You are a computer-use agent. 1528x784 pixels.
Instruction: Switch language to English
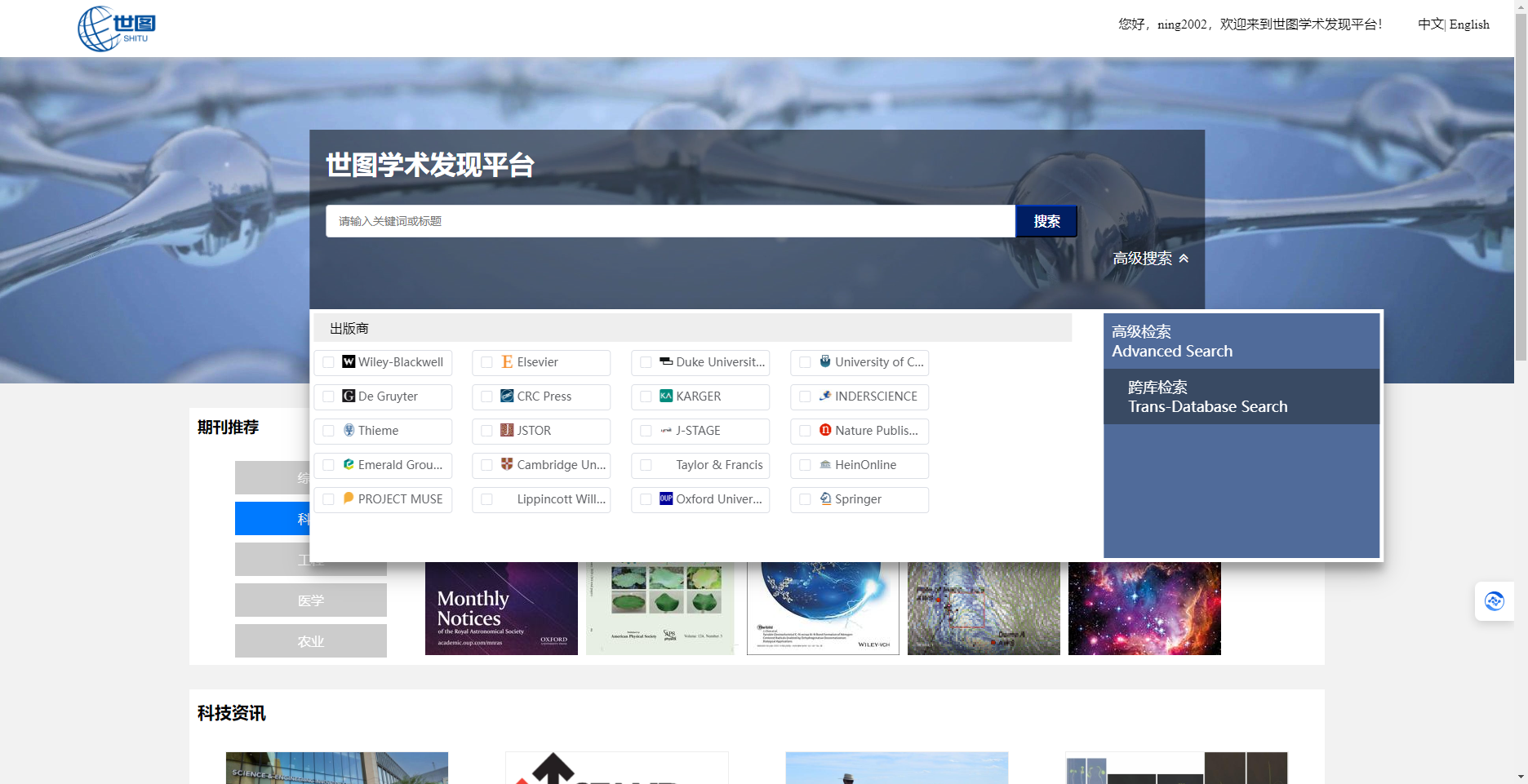[x=1469, y=24]
